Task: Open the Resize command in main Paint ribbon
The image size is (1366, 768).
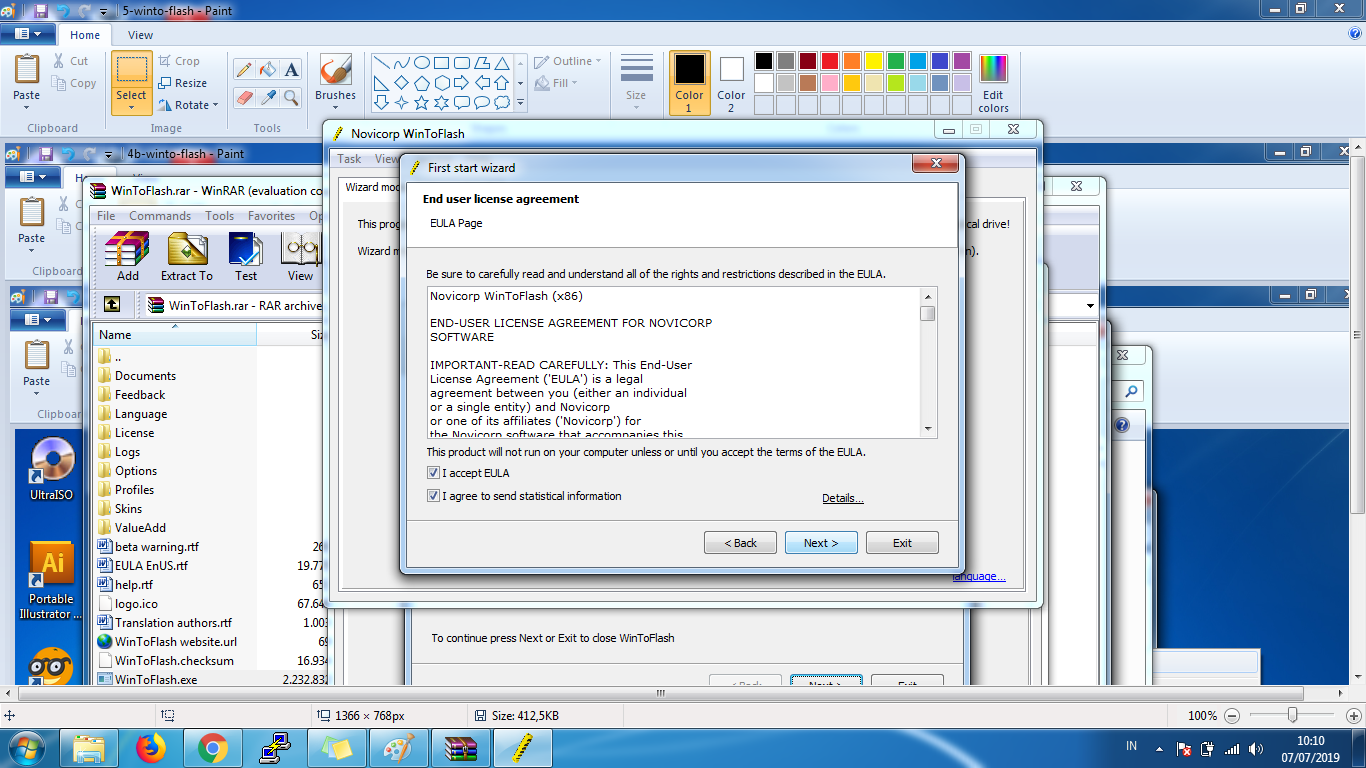Action: [x=182, y=83]
